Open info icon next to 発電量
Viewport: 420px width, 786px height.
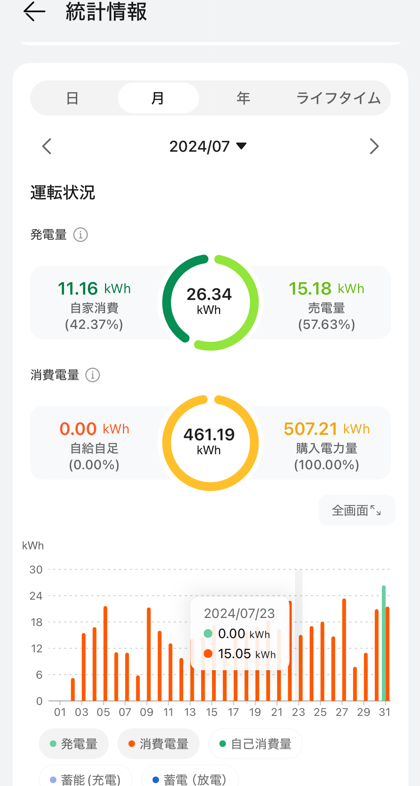coord(81,235)
